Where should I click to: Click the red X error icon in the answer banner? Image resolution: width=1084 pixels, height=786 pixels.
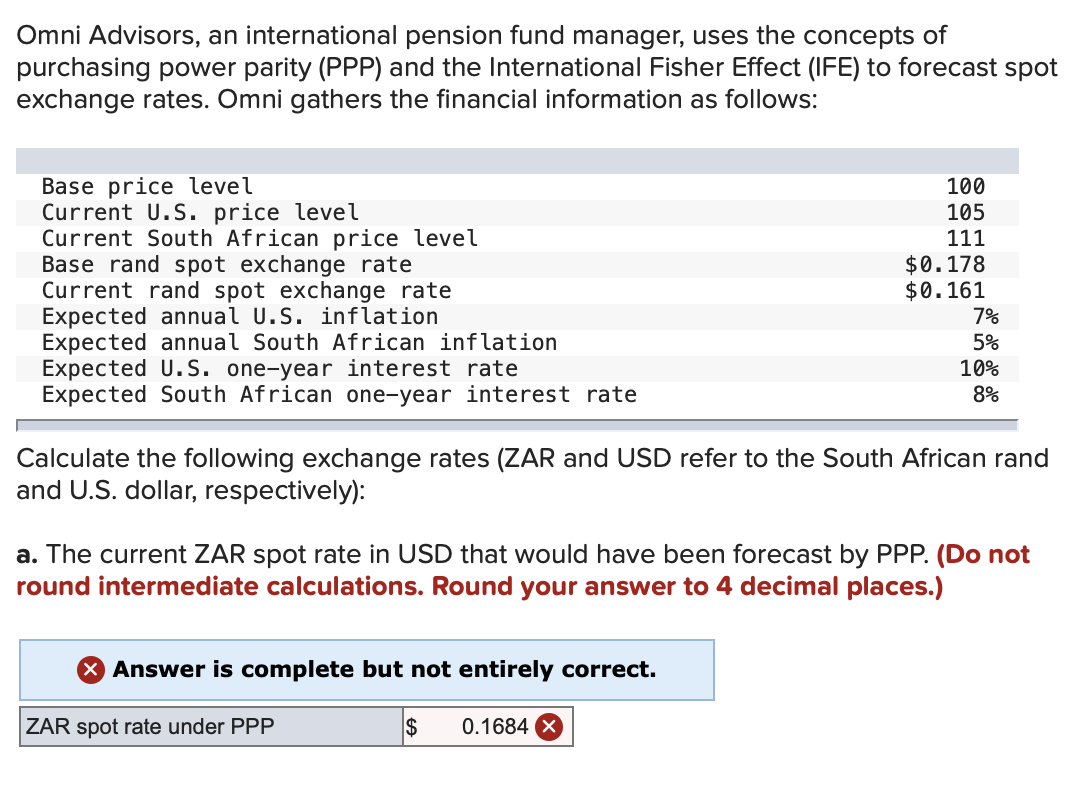tap(89, 670)
